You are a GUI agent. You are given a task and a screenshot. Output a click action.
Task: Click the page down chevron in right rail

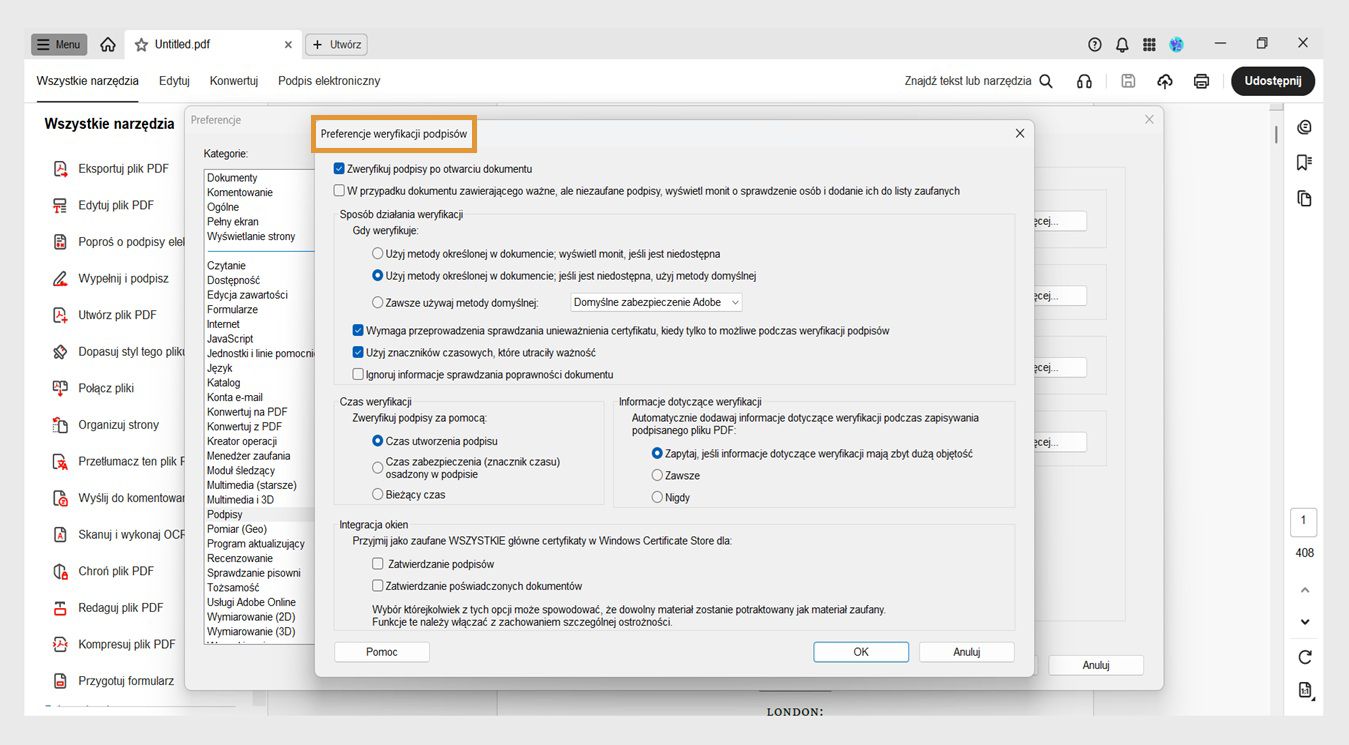tap(1304, 622)
